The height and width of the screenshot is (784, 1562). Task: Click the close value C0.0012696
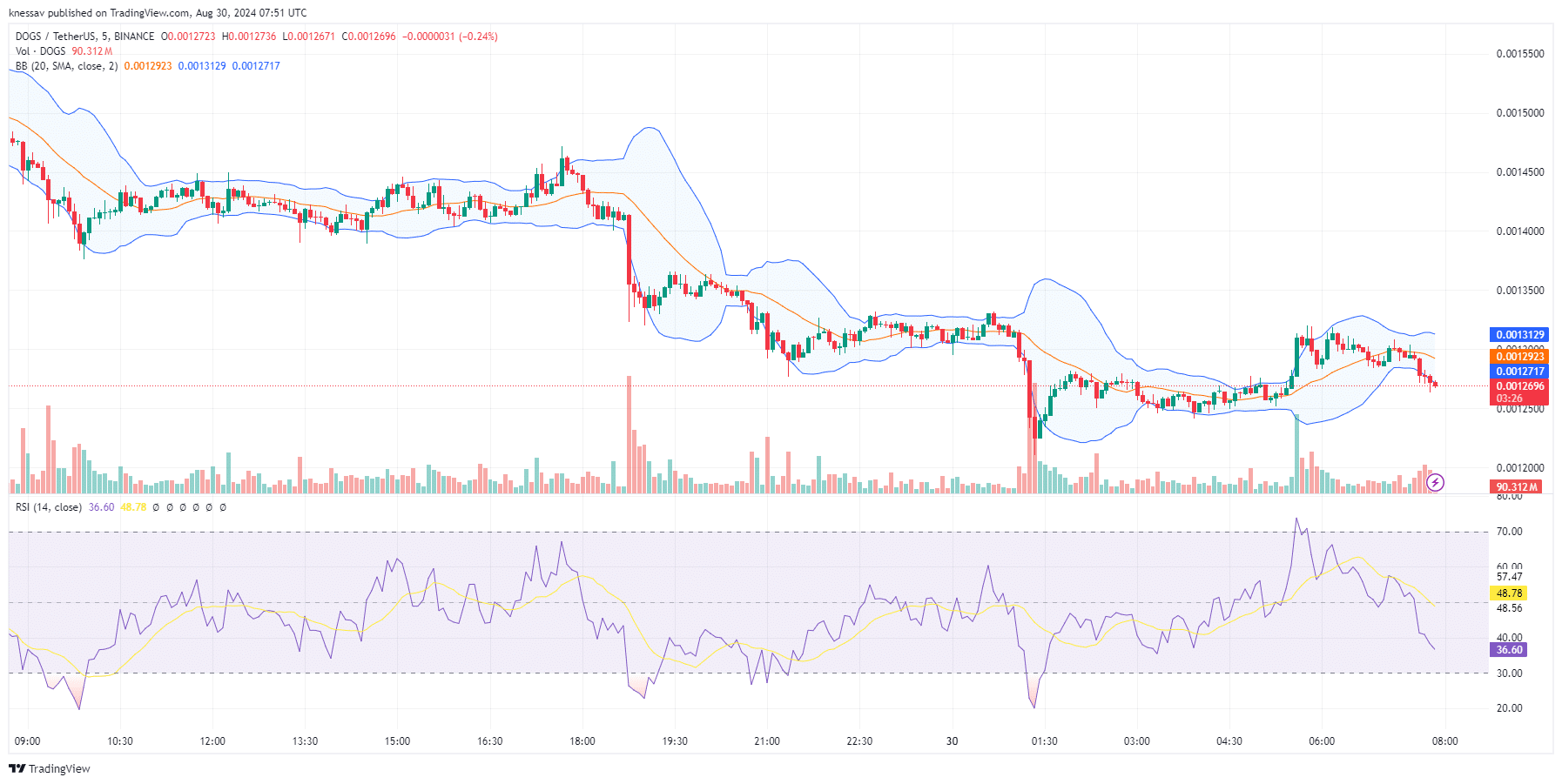click(x=368, y=37)
